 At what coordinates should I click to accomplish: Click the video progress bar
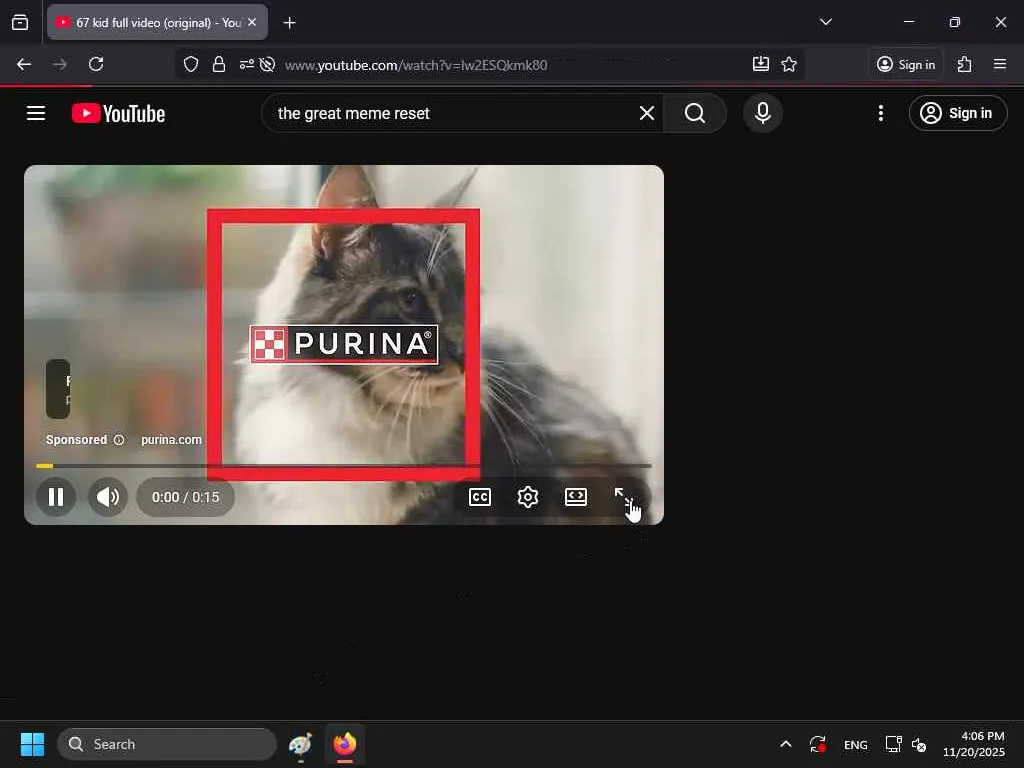tap(344, 466)
